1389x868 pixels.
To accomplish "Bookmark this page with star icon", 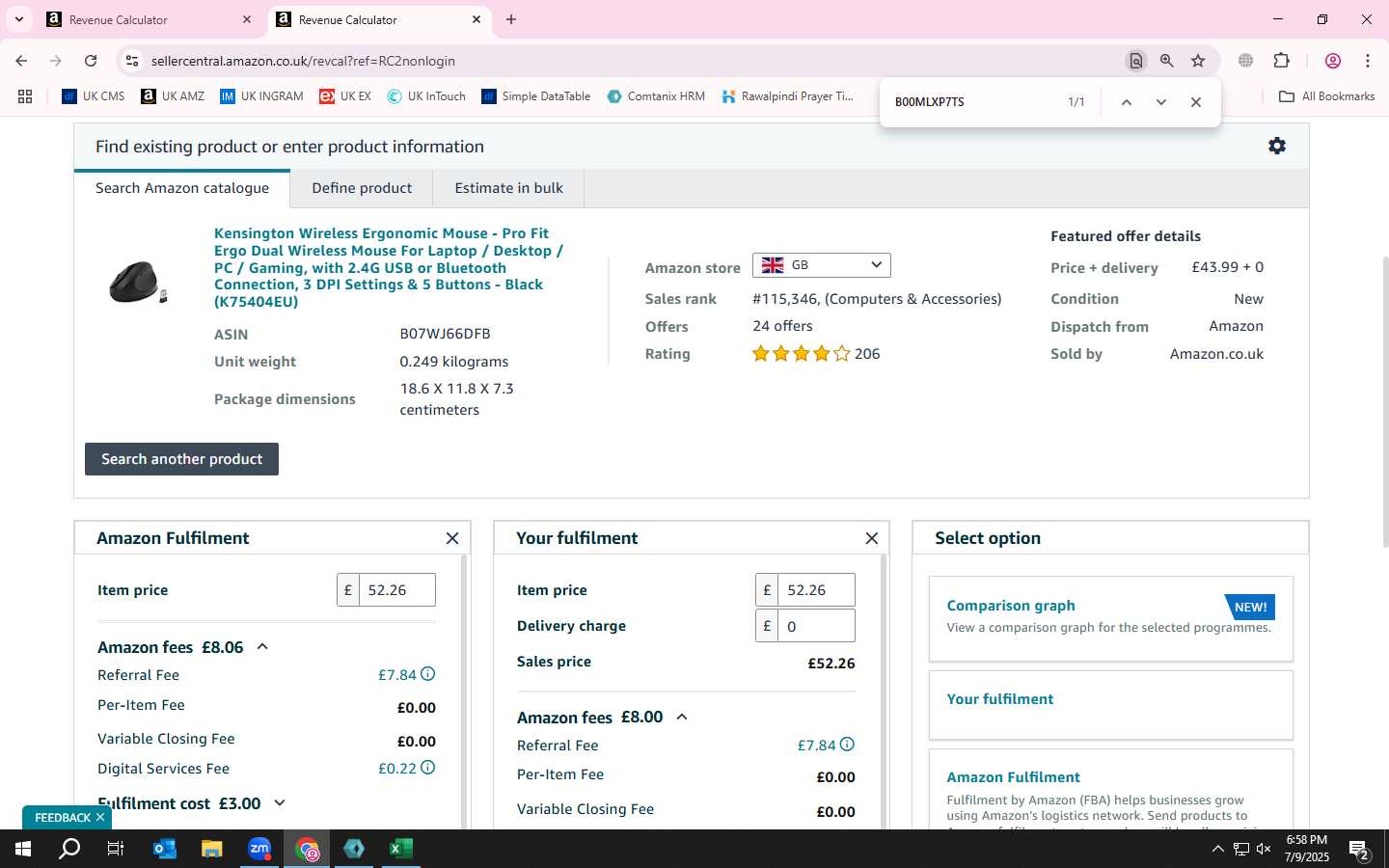I will 1198,61.
